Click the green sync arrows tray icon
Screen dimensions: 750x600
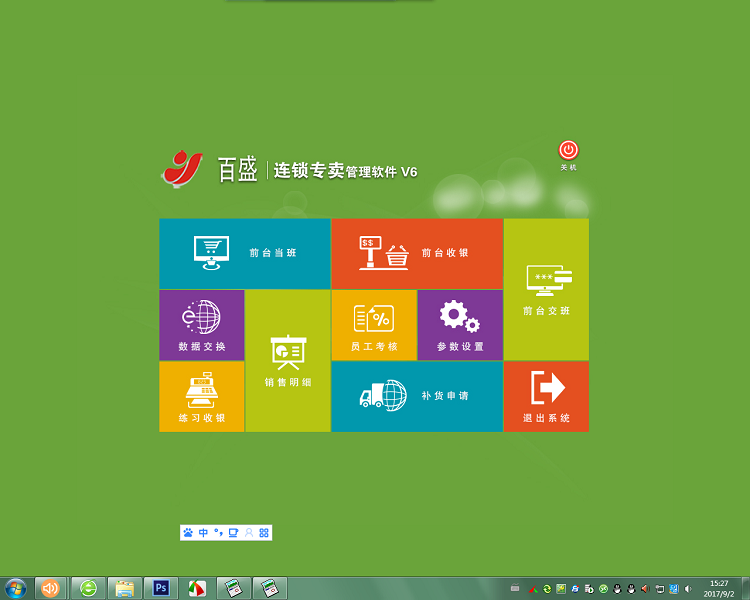[547, 589]
